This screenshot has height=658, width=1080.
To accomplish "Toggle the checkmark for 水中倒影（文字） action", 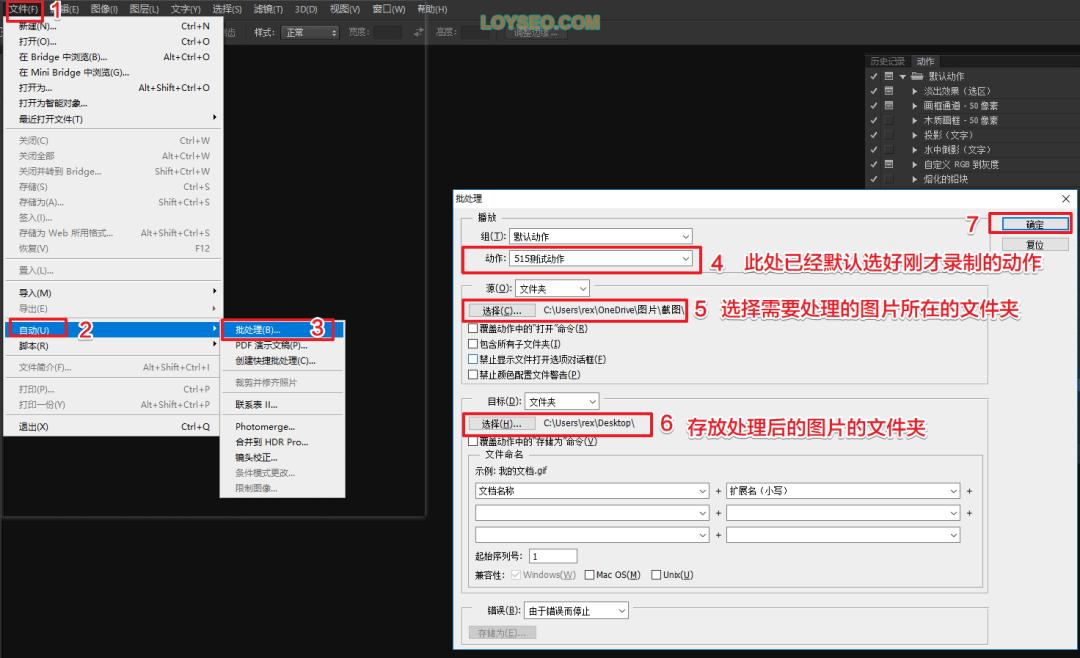I will tap(874, 148).
